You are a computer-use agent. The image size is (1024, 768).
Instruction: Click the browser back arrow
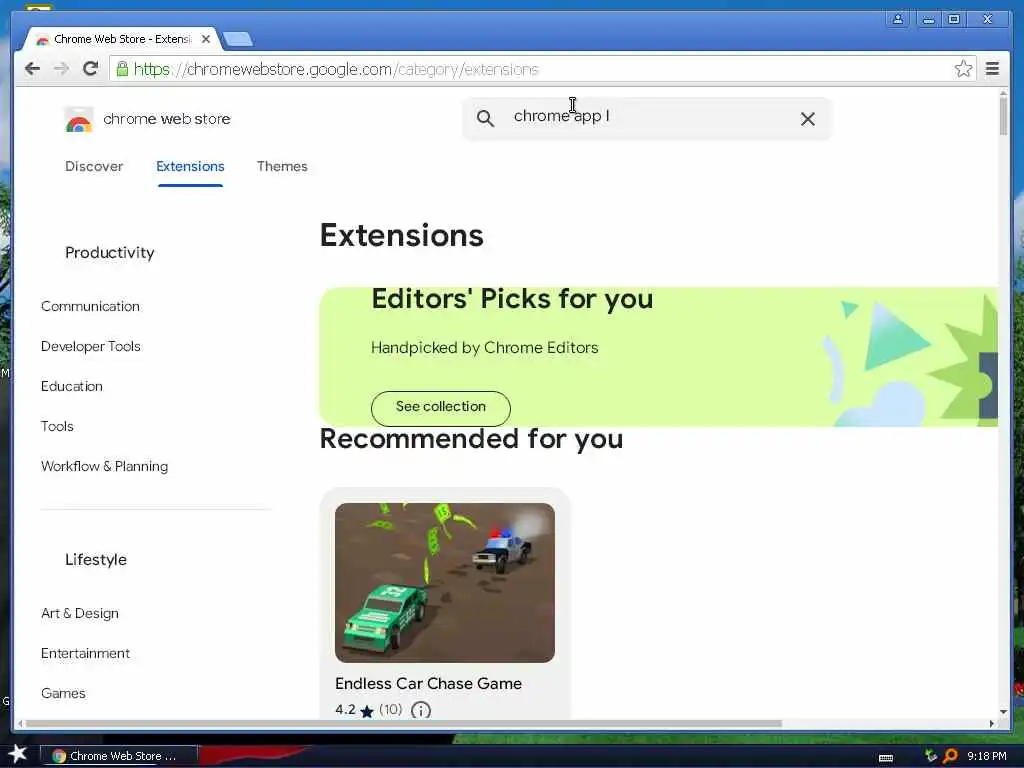pos(32,69)
